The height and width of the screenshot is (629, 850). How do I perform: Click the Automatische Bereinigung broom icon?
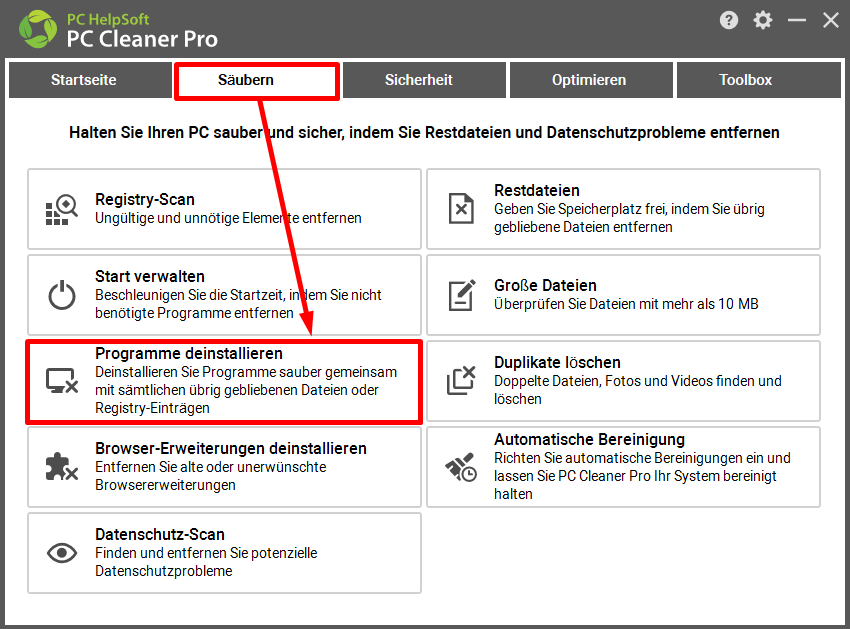[x=461, y=467]
